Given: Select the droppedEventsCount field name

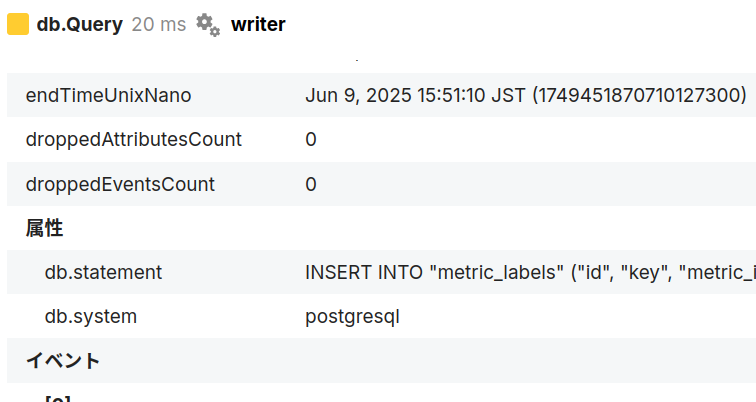Looking at the screenshot, I should pos(120,185).
